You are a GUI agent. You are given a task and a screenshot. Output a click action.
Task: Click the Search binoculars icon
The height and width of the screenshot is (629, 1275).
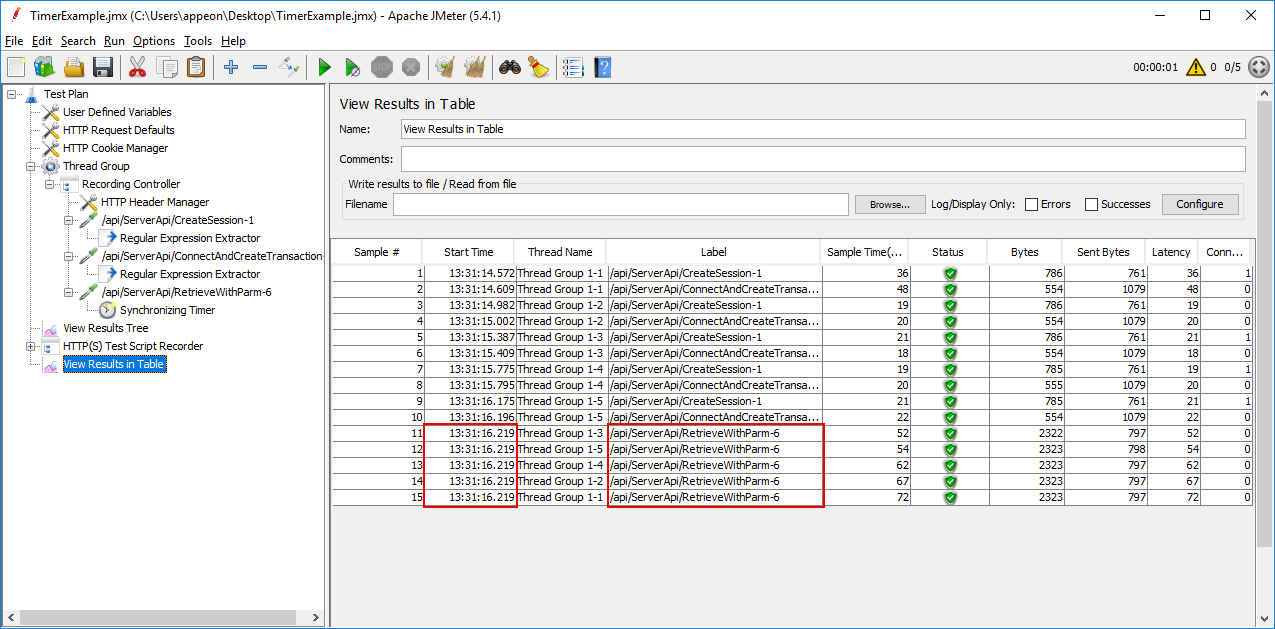click(510, 67)
